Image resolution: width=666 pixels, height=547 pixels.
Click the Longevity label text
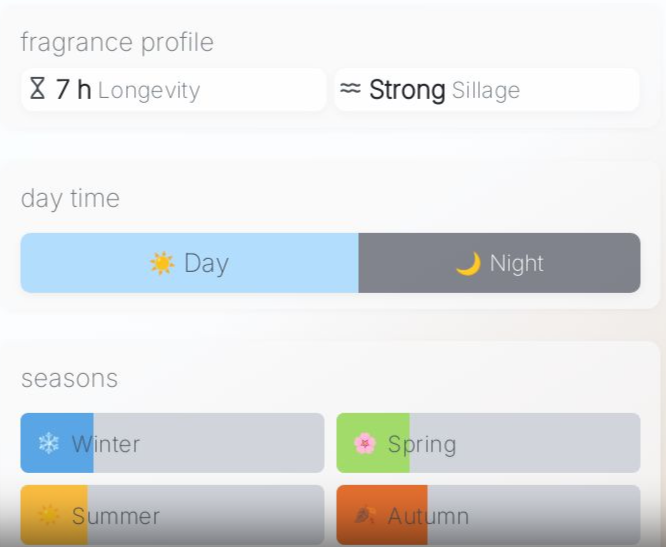[x=149, y=91]
